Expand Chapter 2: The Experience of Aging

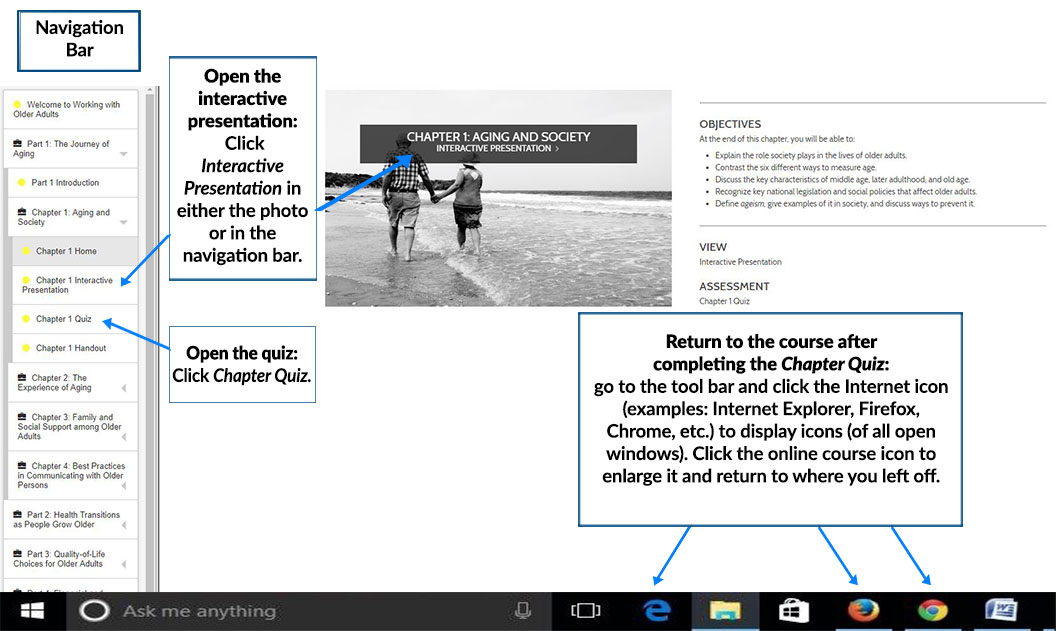point(123,388)
